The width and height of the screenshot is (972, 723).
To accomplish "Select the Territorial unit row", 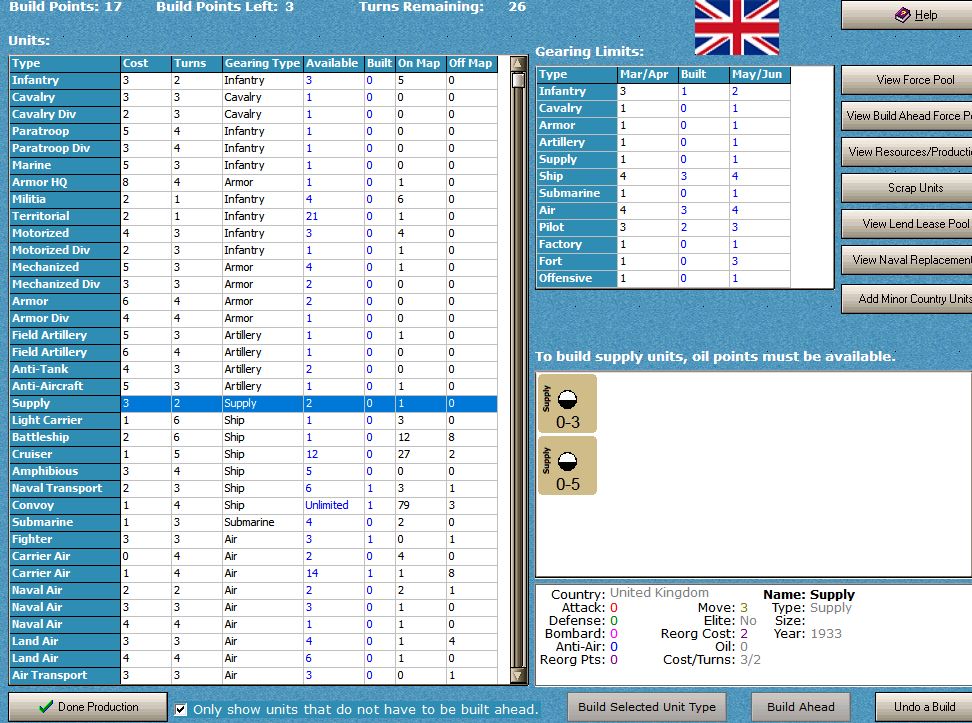I will pos(253,216).
